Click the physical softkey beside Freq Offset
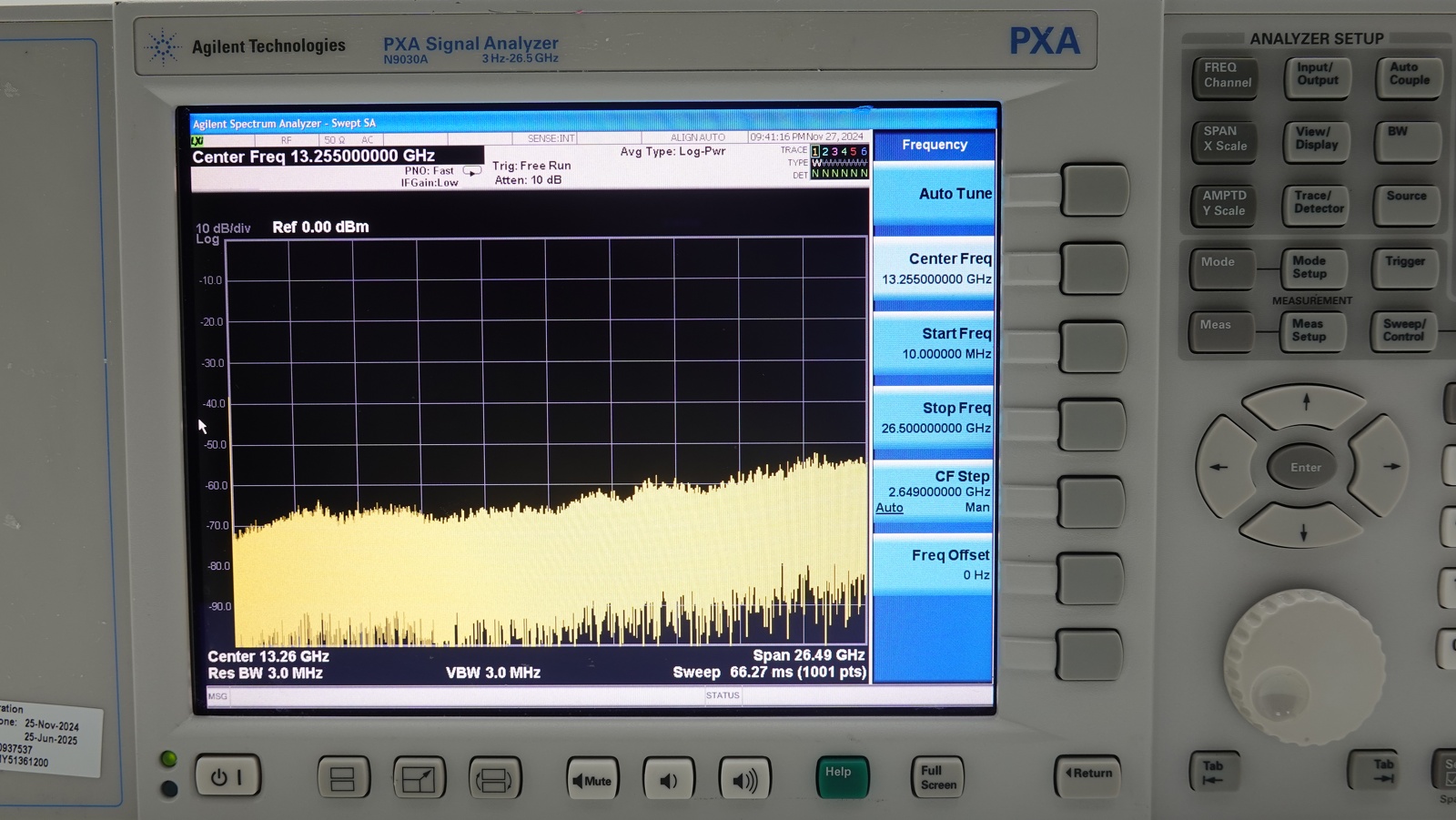The image size is (1456, 820). tap(1091, 578)
